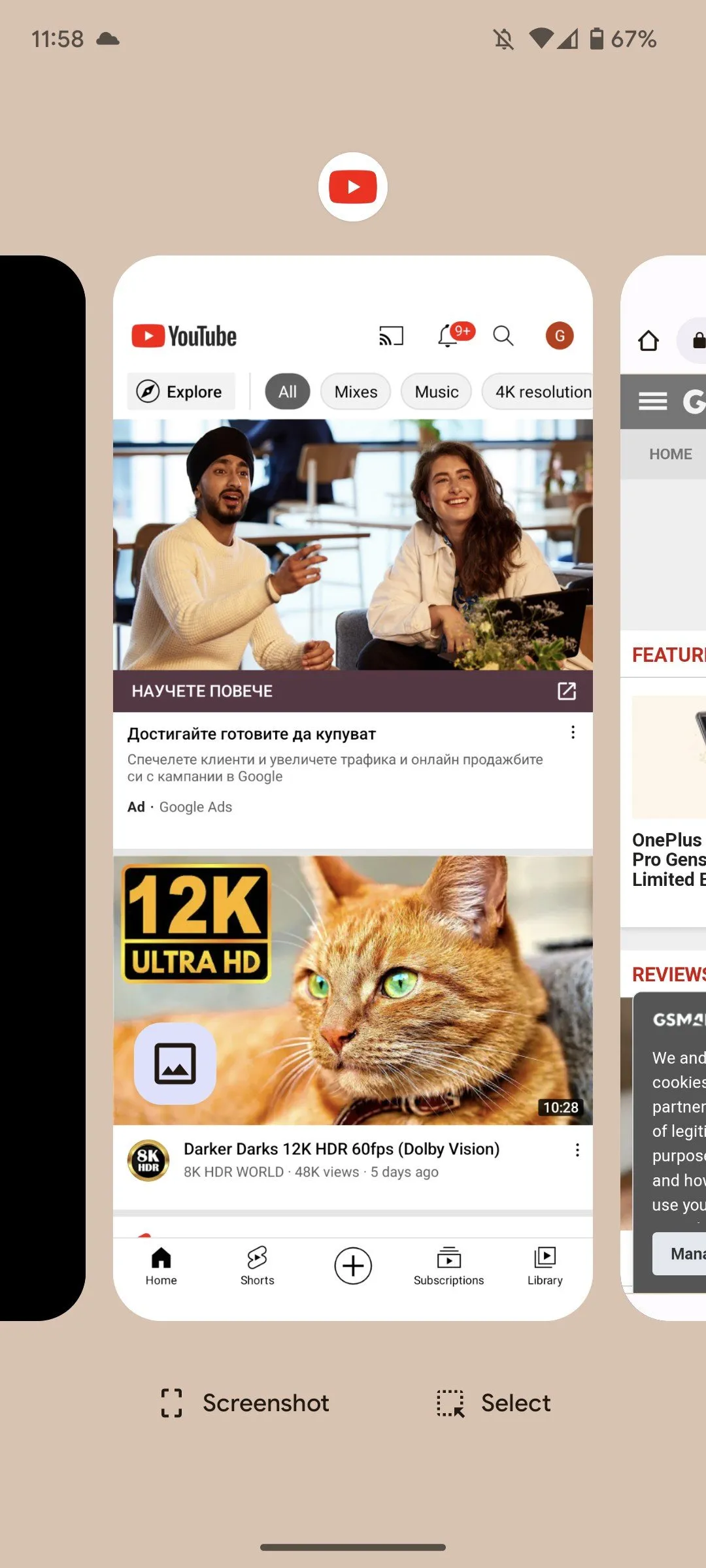Open more options for Darker Darks video
Screen dimensions: 706x1568
coord(577,1150)
